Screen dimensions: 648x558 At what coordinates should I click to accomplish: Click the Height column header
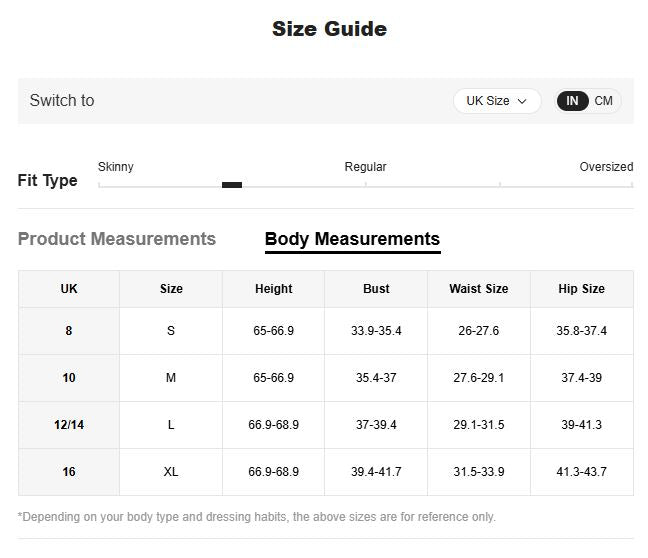(273, 289)
